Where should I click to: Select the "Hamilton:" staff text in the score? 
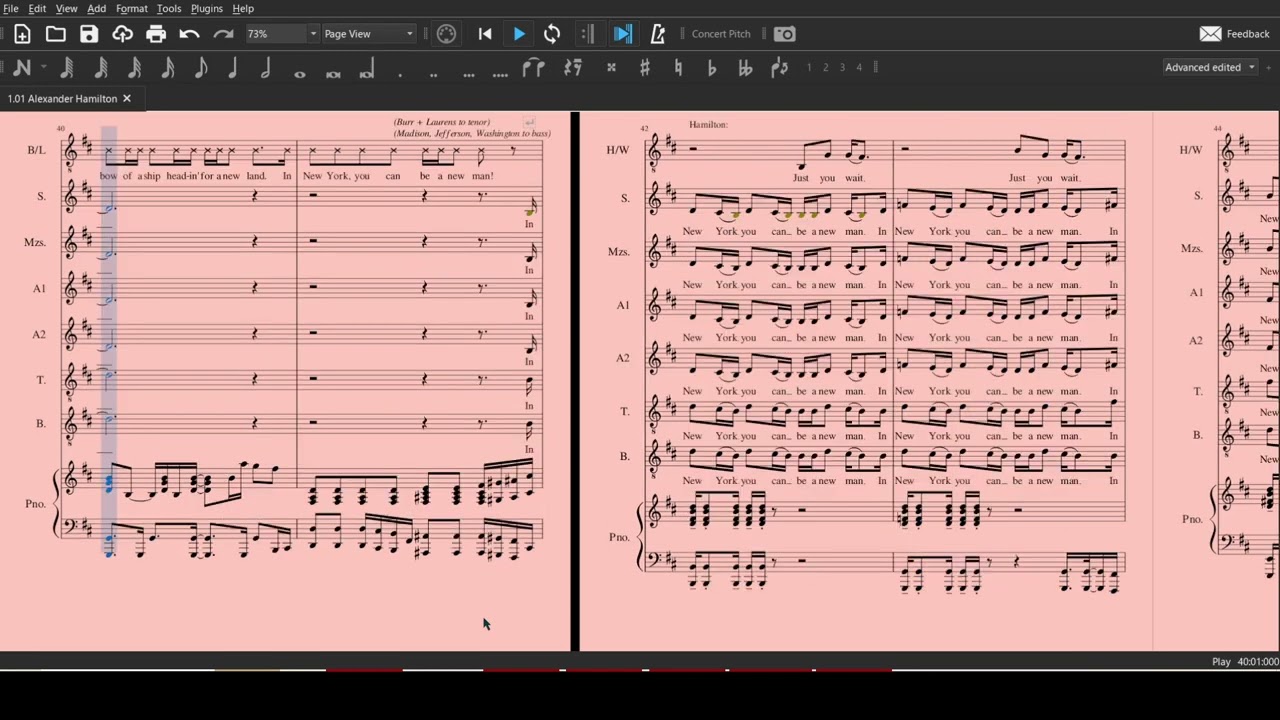(708, 125)
